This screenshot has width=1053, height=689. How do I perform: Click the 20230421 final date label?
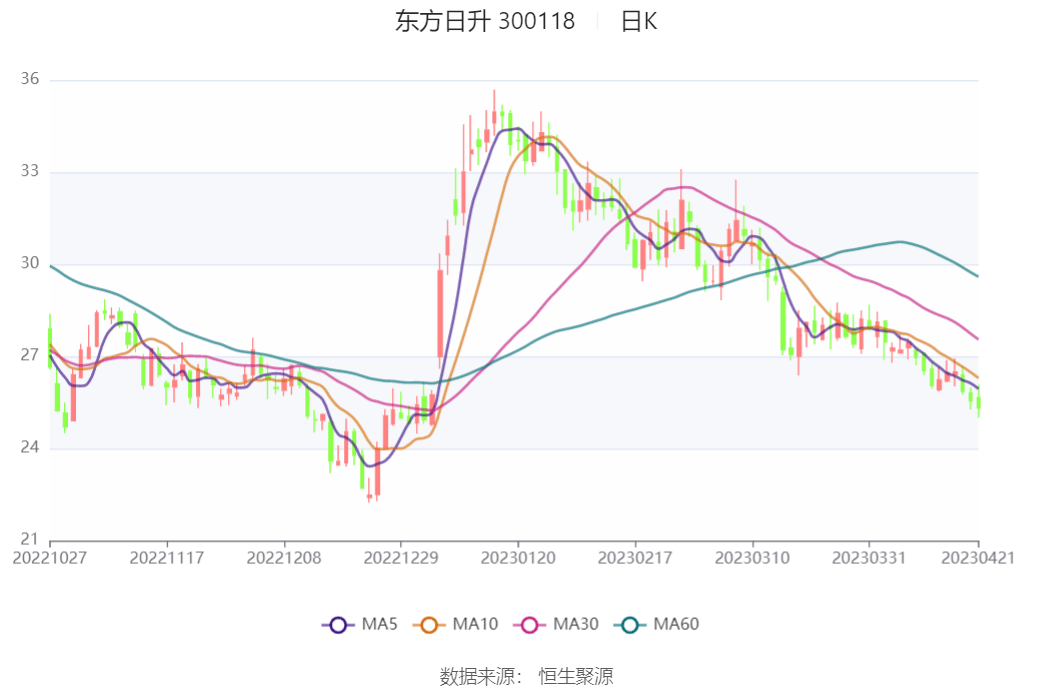click(978, 558)
